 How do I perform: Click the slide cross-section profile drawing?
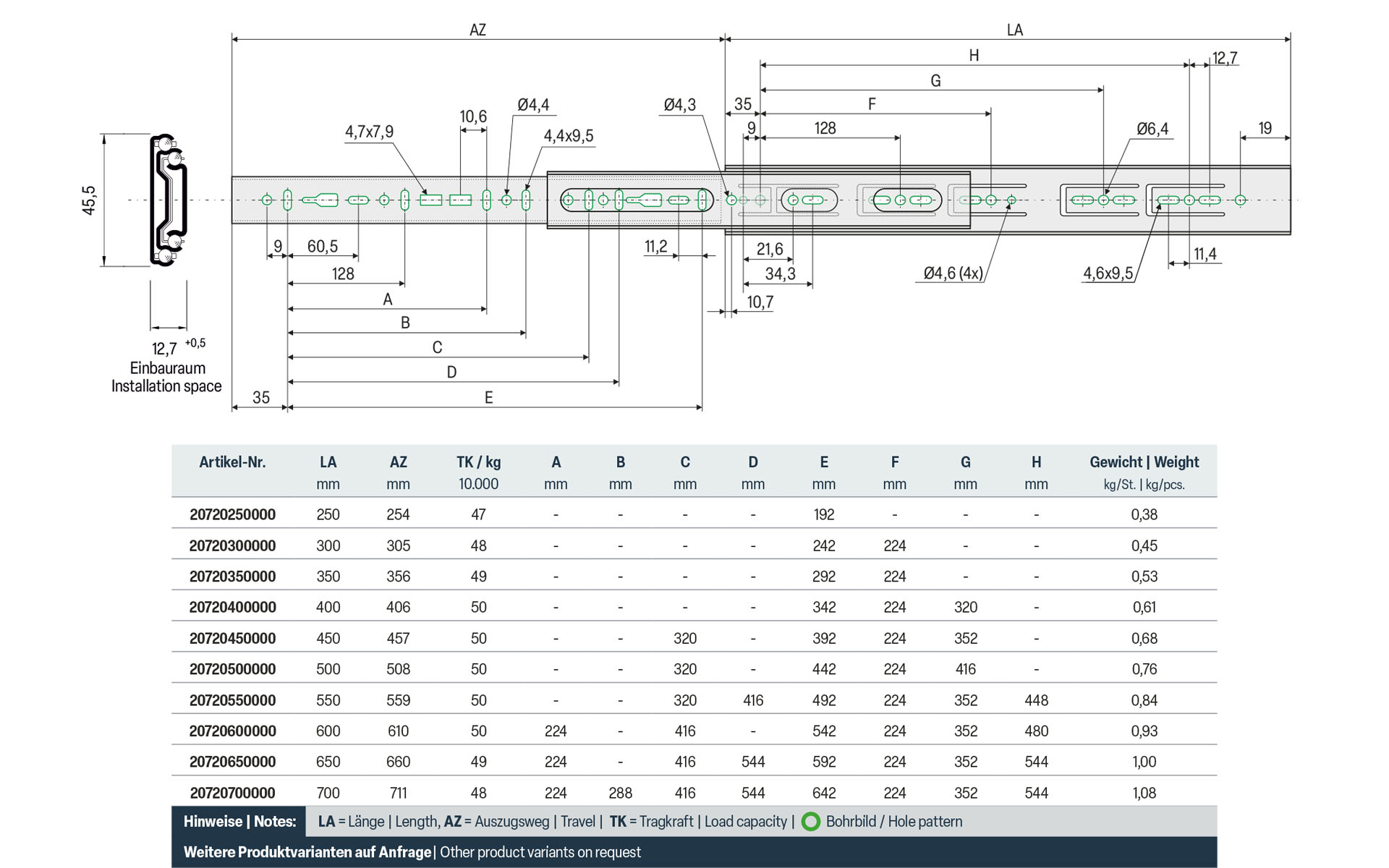click(x=169, y=200)
